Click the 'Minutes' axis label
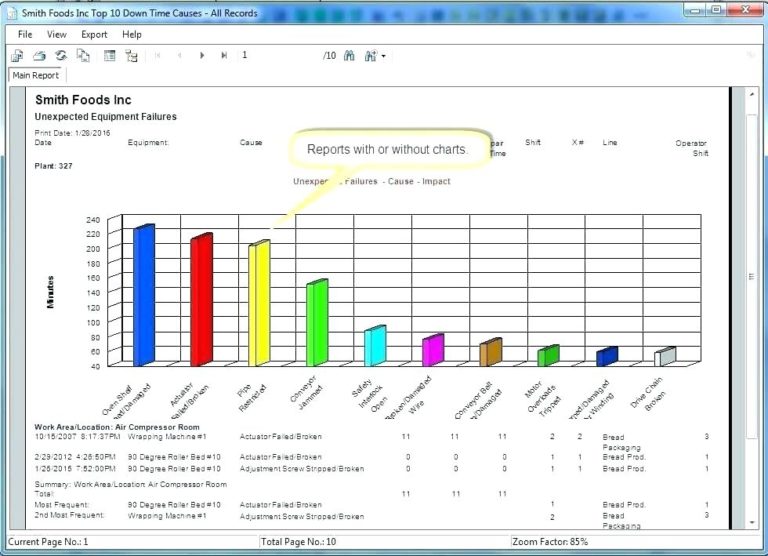The width and height of the screenshot is (768, 556). point(50,292)
